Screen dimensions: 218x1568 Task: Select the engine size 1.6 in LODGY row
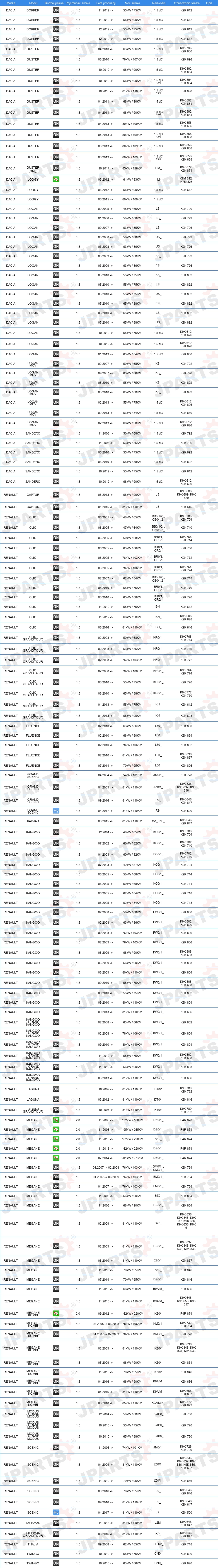78,179
